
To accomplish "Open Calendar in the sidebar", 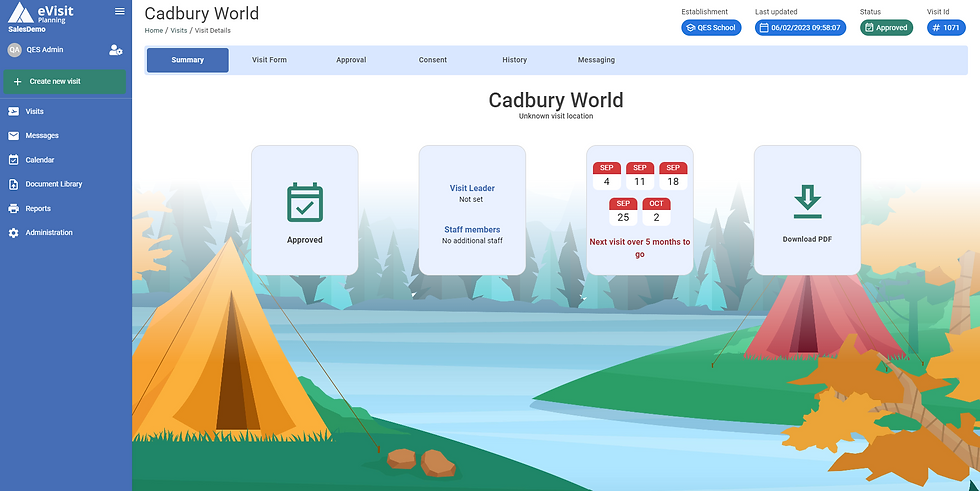I will pyautogui.click(x=40, y=160).
